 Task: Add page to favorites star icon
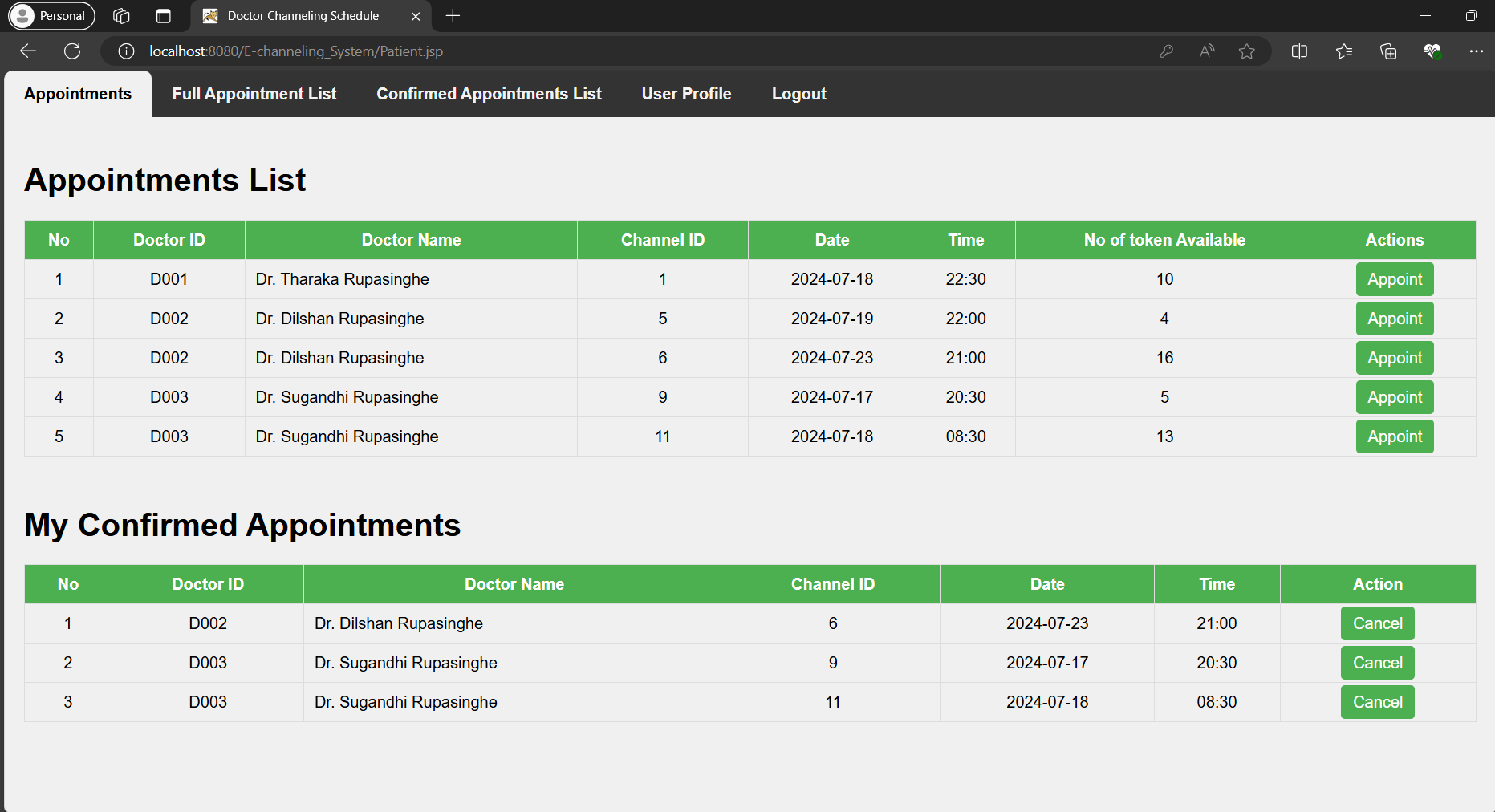coord(1246,51)
